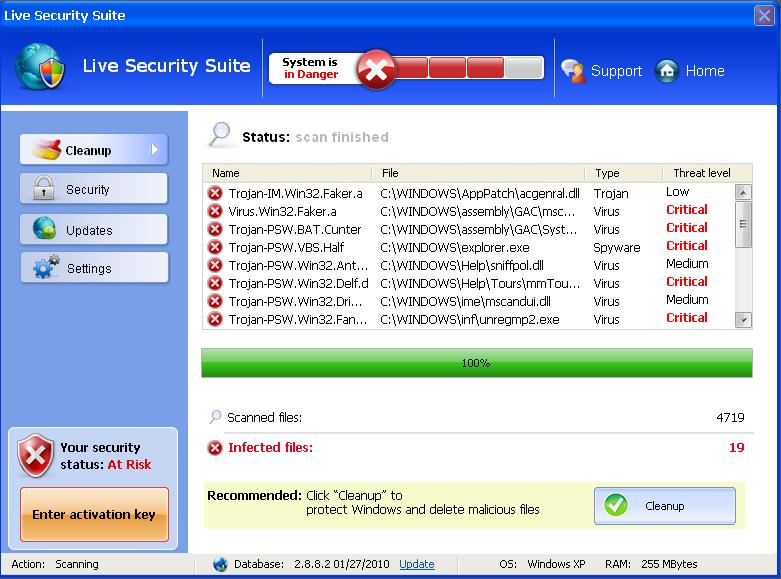Click the scanned files count 4719
This screenshot has width=781, height=579.
click(x=730, y=418)
